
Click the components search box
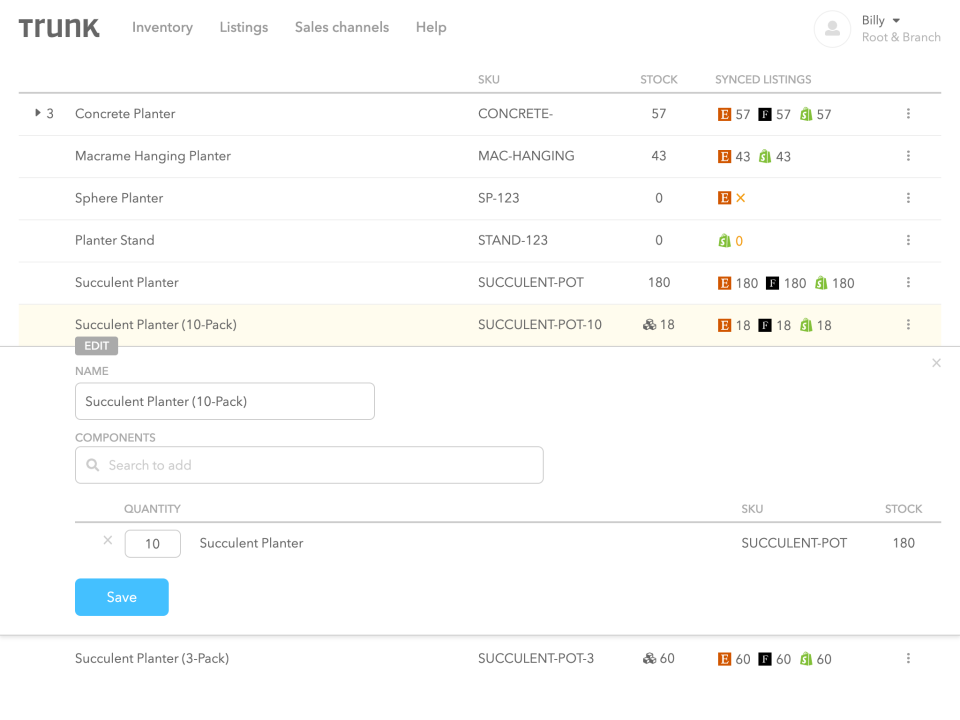309,465
